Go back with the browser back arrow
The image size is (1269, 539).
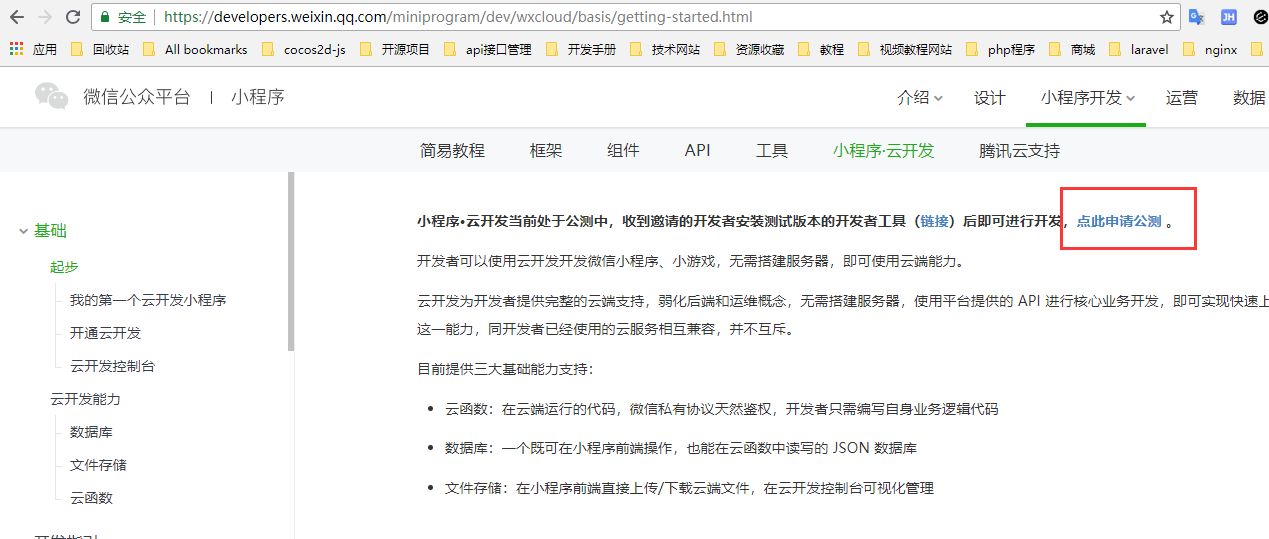coord(17,17)
